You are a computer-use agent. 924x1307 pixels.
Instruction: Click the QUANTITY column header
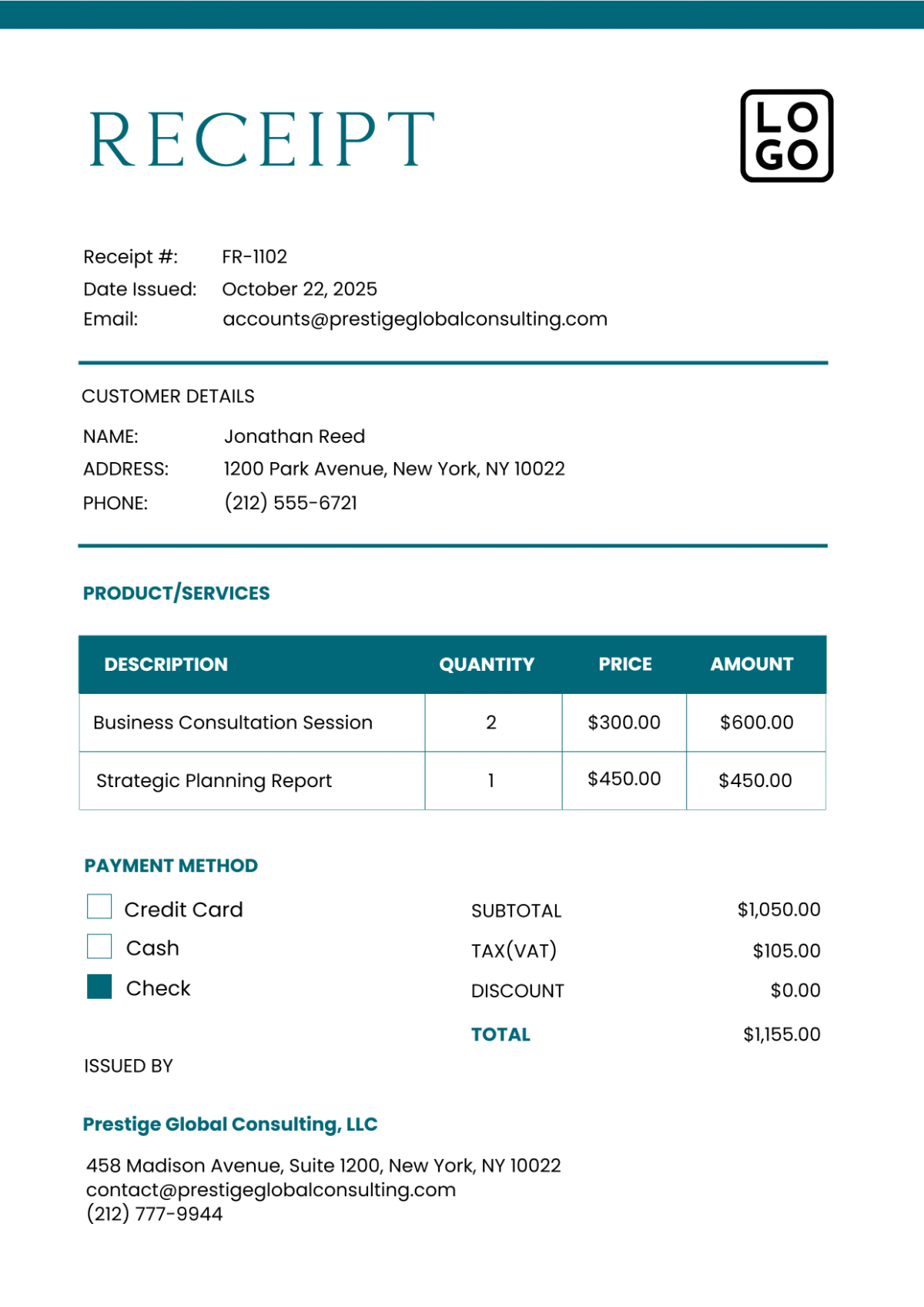pos(487,665)
